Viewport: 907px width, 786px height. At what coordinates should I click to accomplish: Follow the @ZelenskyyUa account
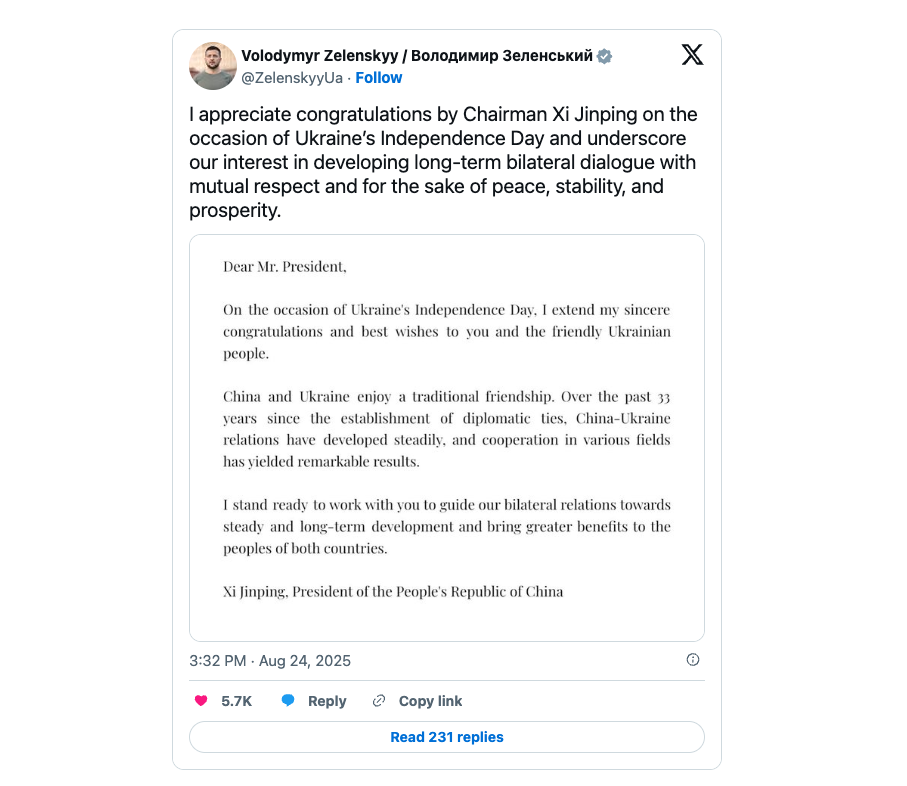coord(379,78)
